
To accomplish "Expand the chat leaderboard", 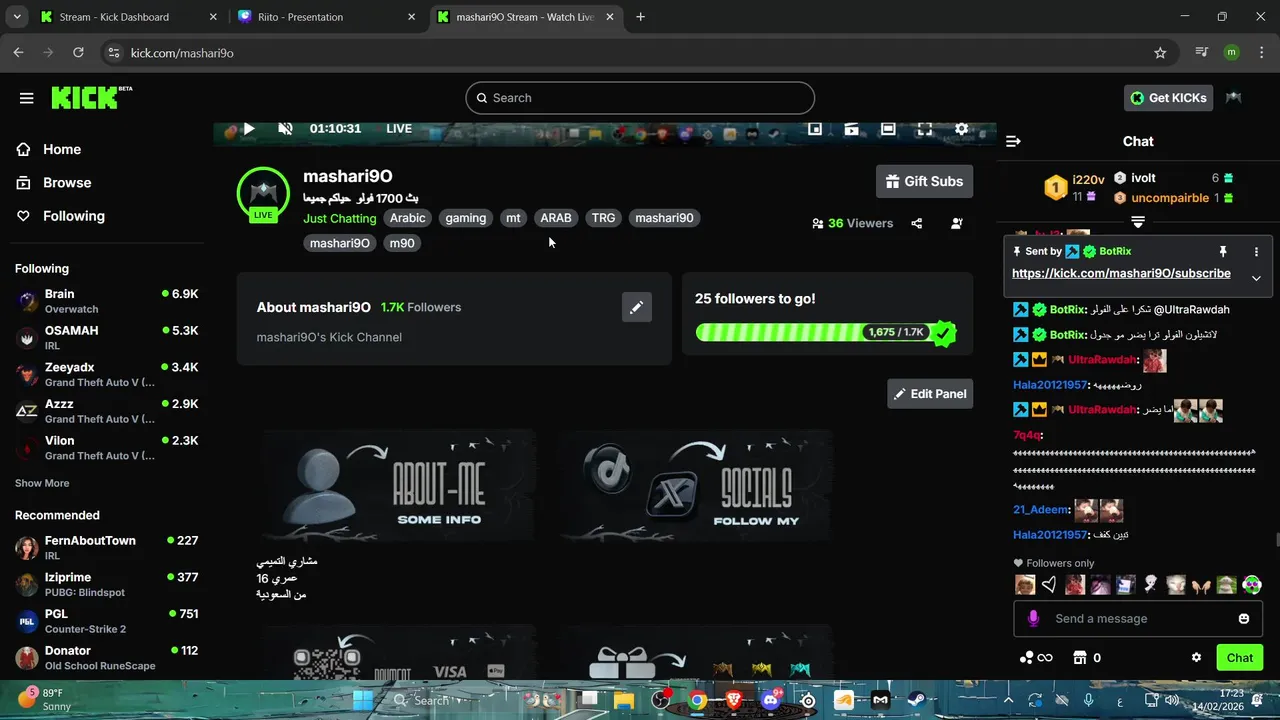I will coord(1138,222).
